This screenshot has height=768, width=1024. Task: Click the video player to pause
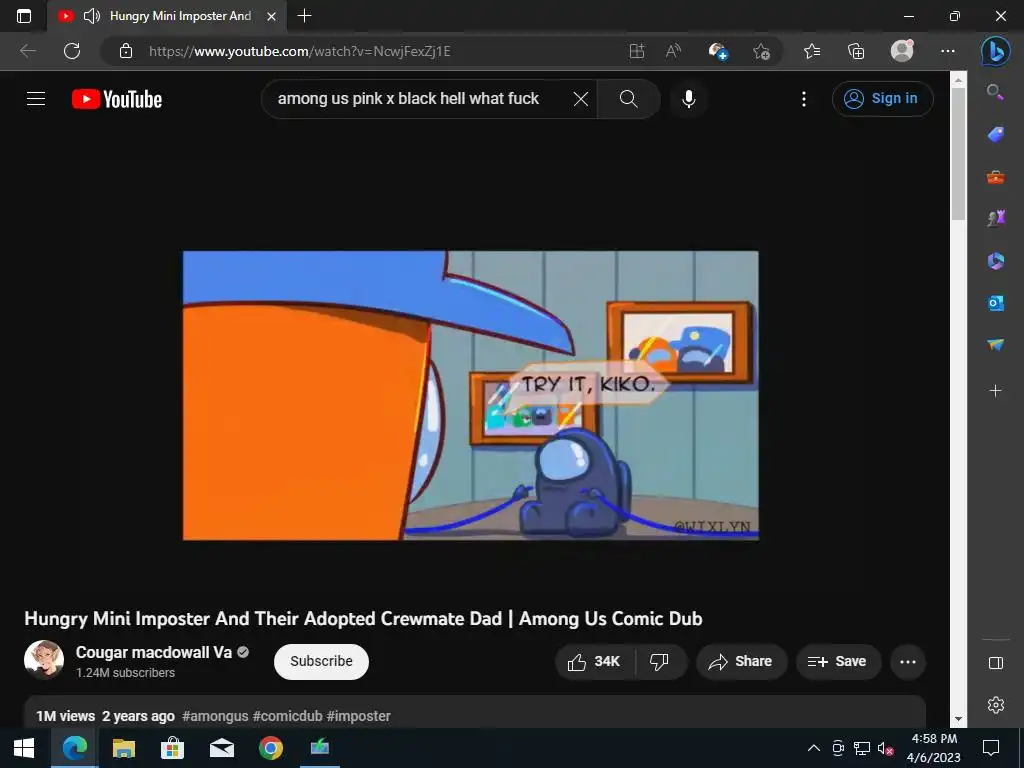(470, 395)
